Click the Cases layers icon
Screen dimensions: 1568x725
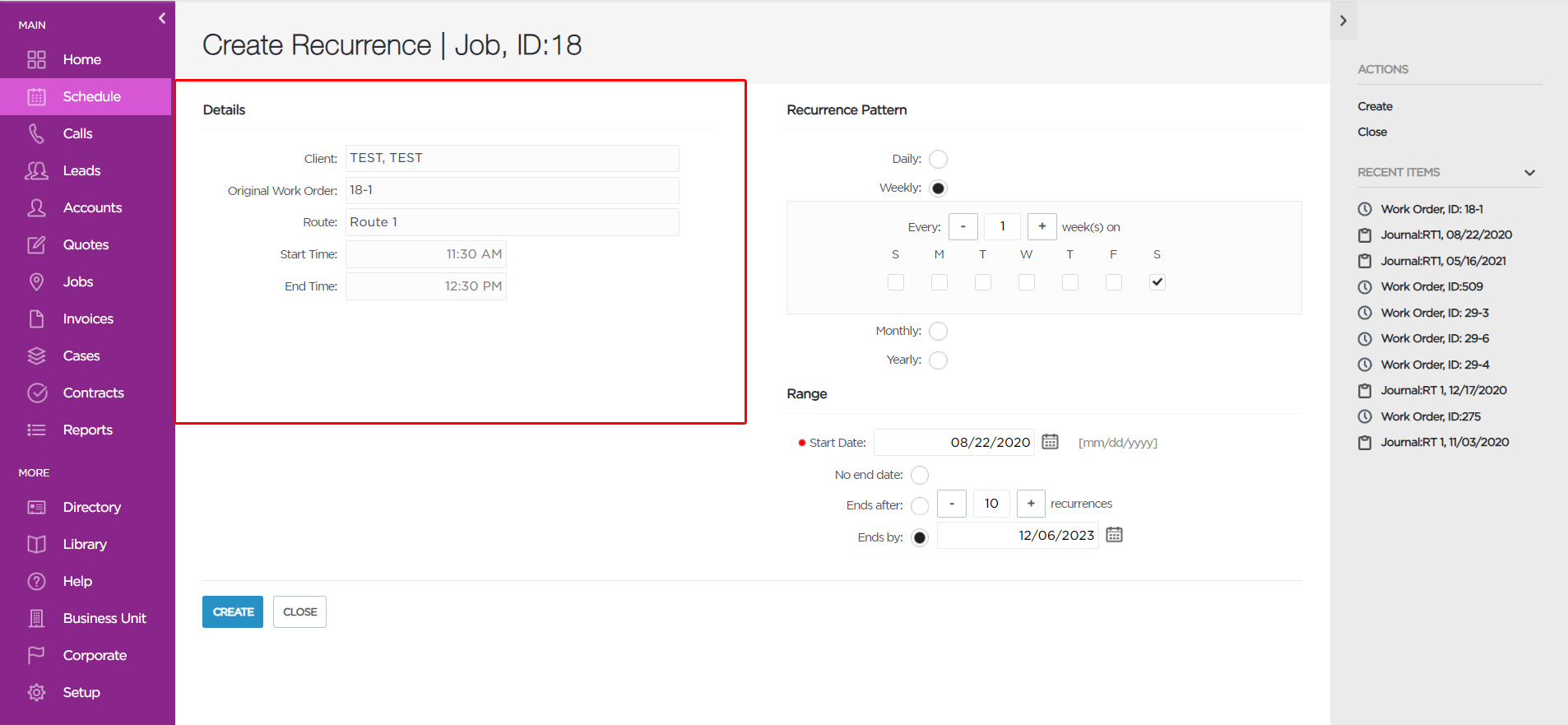36,356
